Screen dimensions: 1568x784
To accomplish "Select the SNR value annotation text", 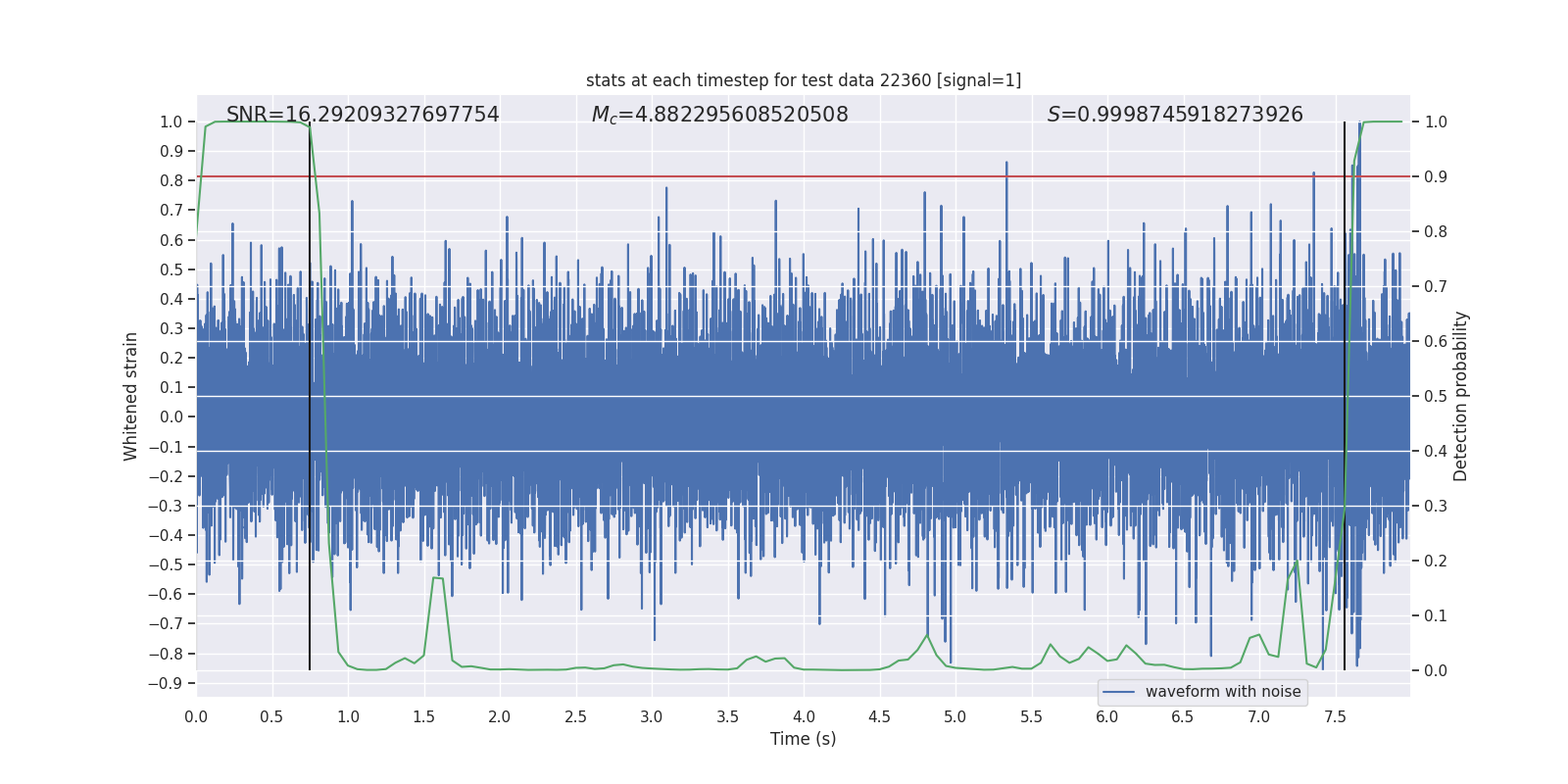I will [363, 115].
